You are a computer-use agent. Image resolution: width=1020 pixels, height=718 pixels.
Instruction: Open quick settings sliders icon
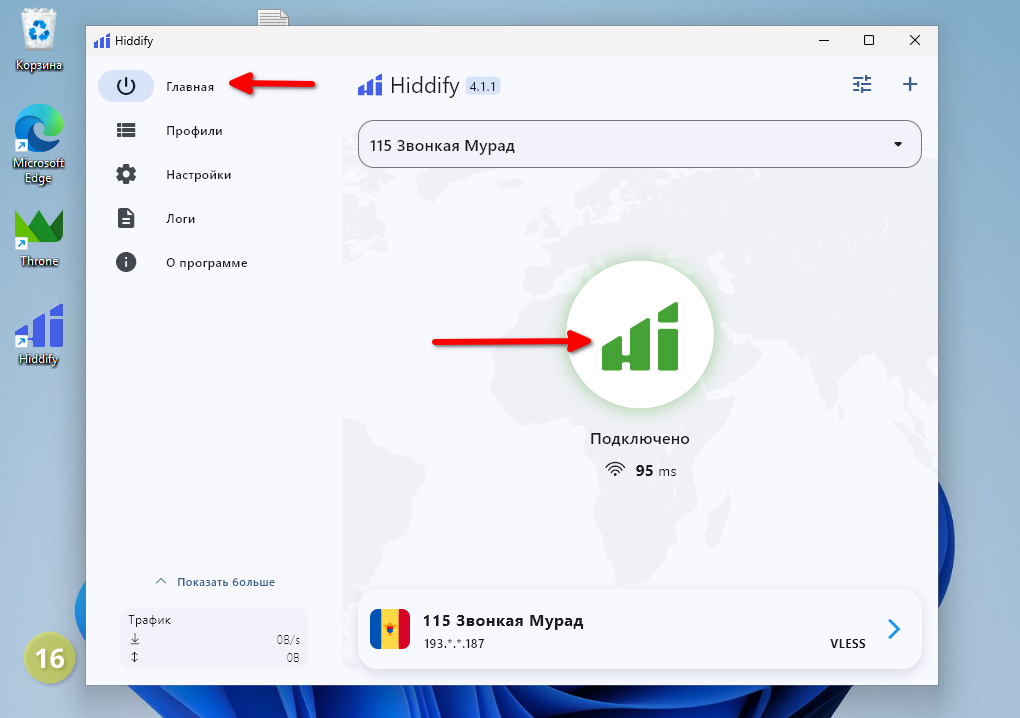[862, 84]
